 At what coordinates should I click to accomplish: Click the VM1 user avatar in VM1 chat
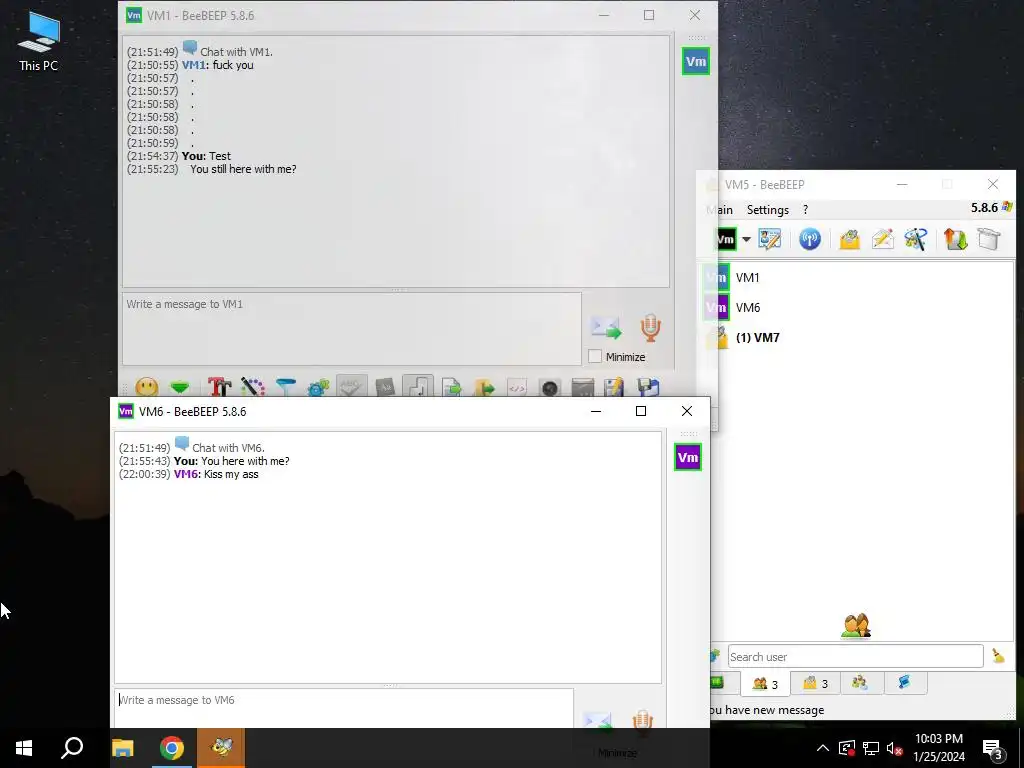coord(696,61)
